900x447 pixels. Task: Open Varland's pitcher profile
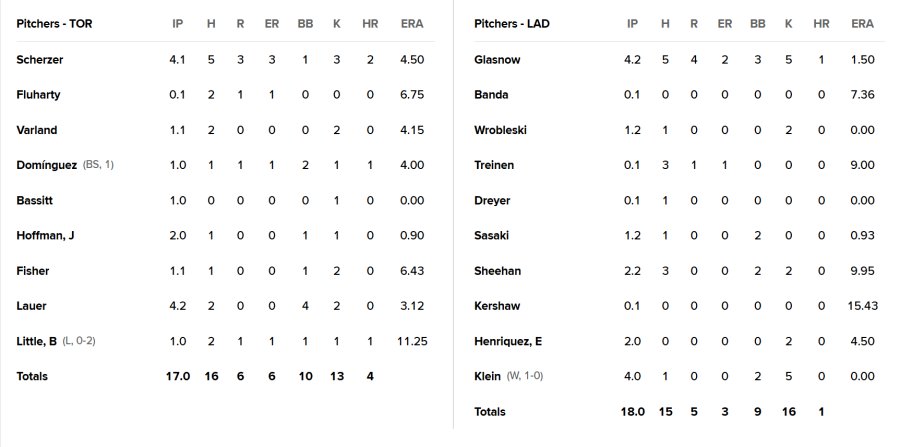[x=37, y=130]
